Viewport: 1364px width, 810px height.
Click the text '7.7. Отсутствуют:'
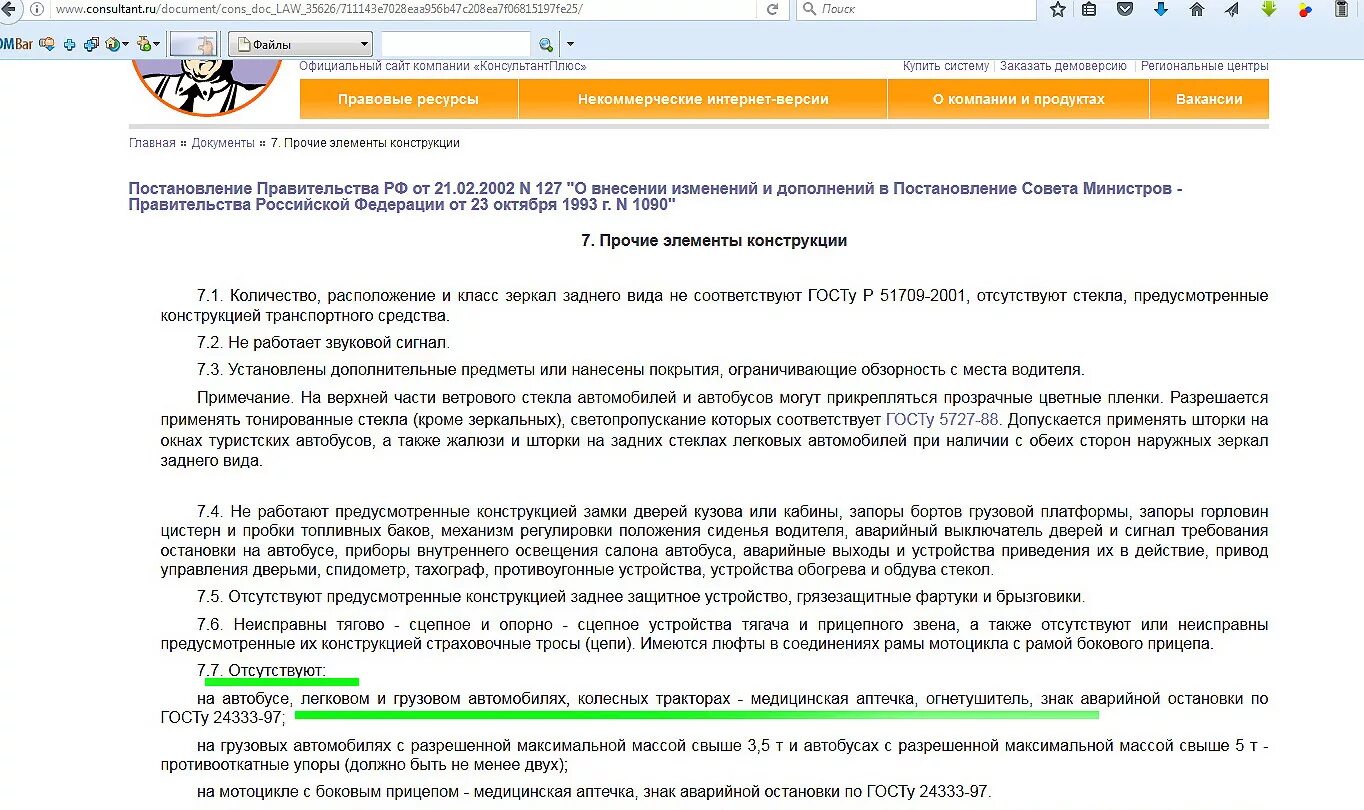point(261,670)
